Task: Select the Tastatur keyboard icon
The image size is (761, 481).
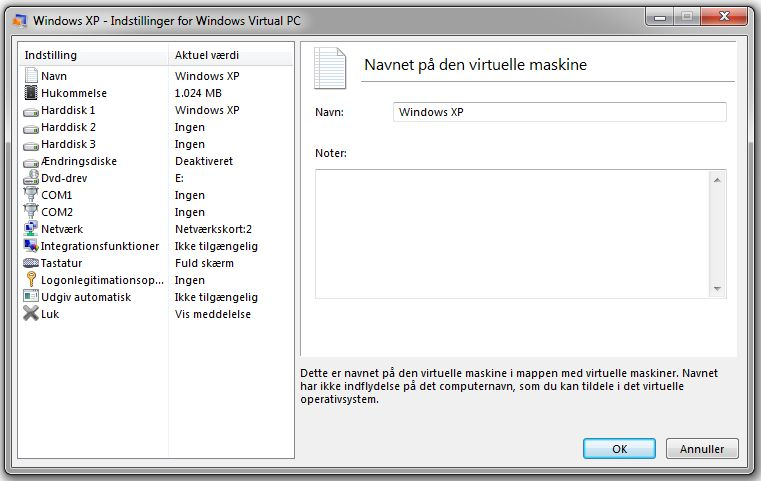Action: (31, 263)
